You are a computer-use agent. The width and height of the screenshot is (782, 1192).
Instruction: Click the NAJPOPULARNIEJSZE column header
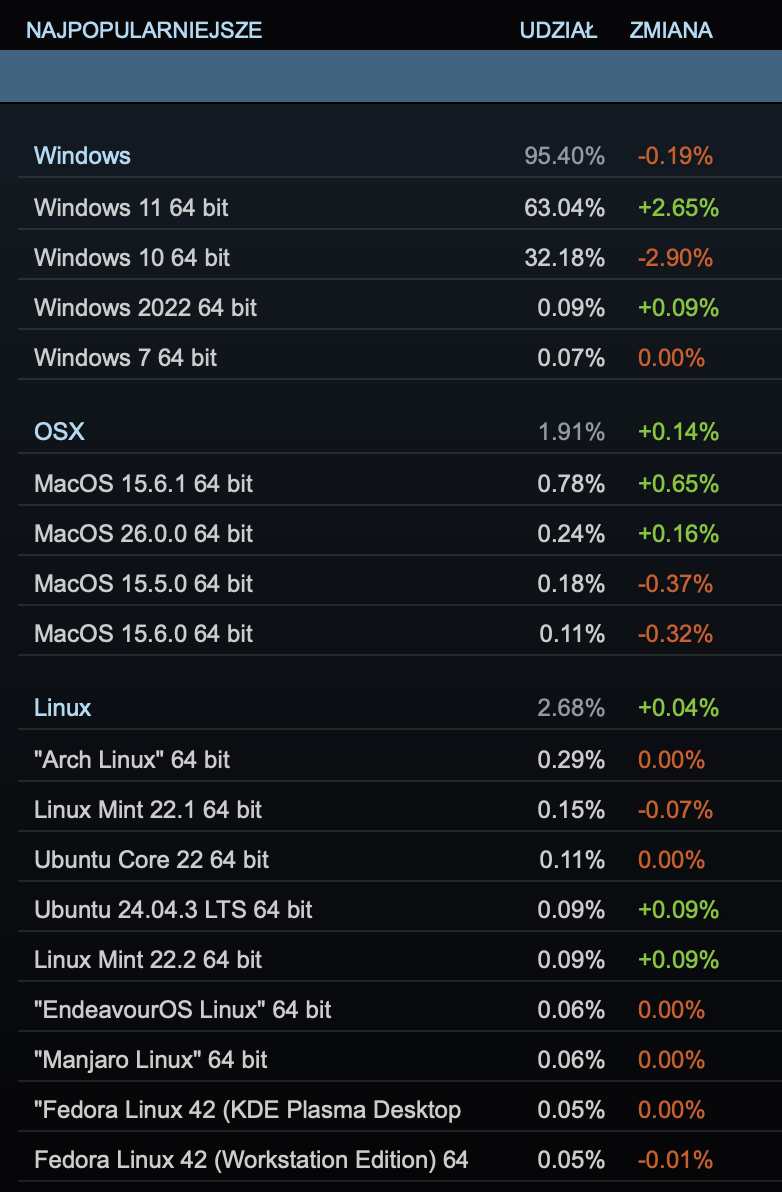pos(144,30)
